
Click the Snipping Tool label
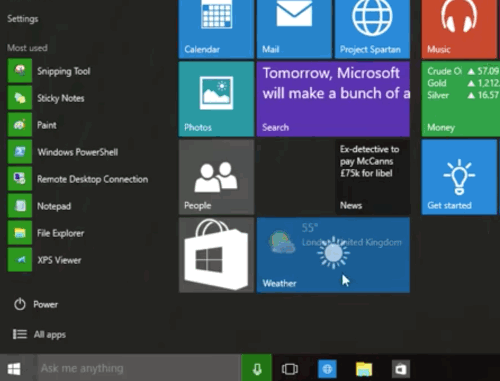[x=64, y=71]
